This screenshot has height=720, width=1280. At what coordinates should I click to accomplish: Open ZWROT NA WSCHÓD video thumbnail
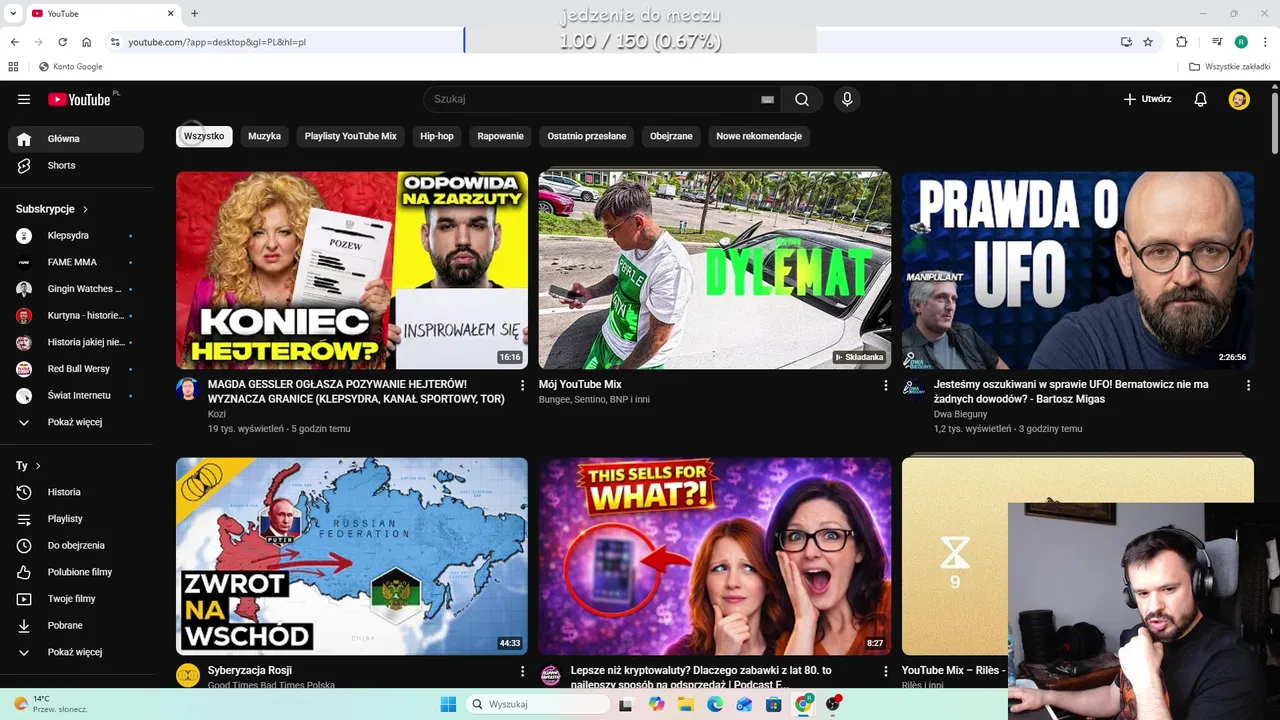pyautogui.click(x=352, y=556)
